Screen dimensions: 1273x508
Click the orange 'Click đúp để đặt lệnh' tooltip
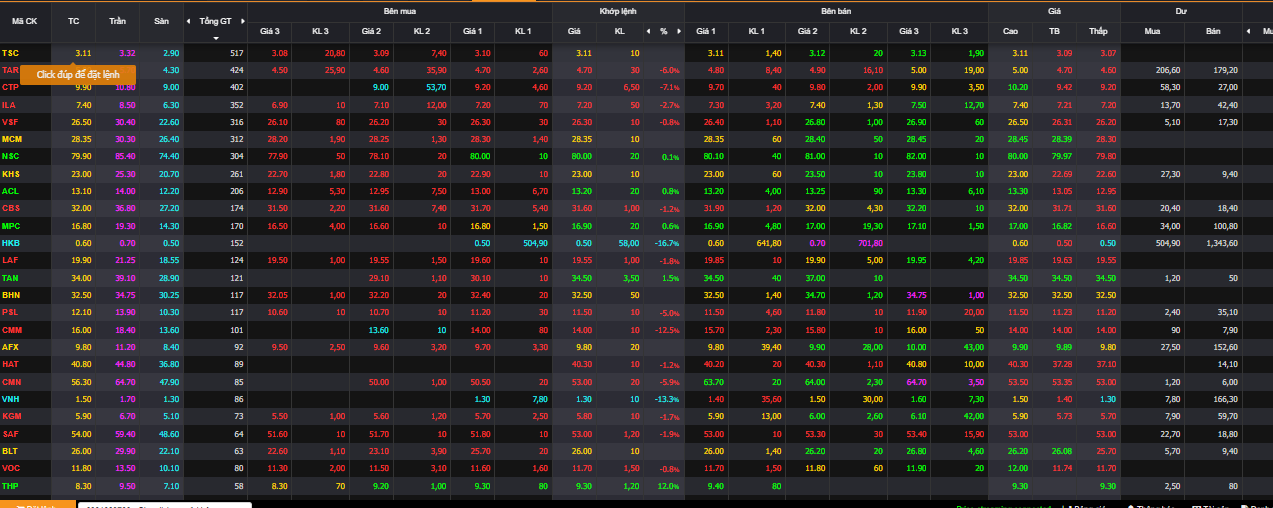click(x=77, y=75)
